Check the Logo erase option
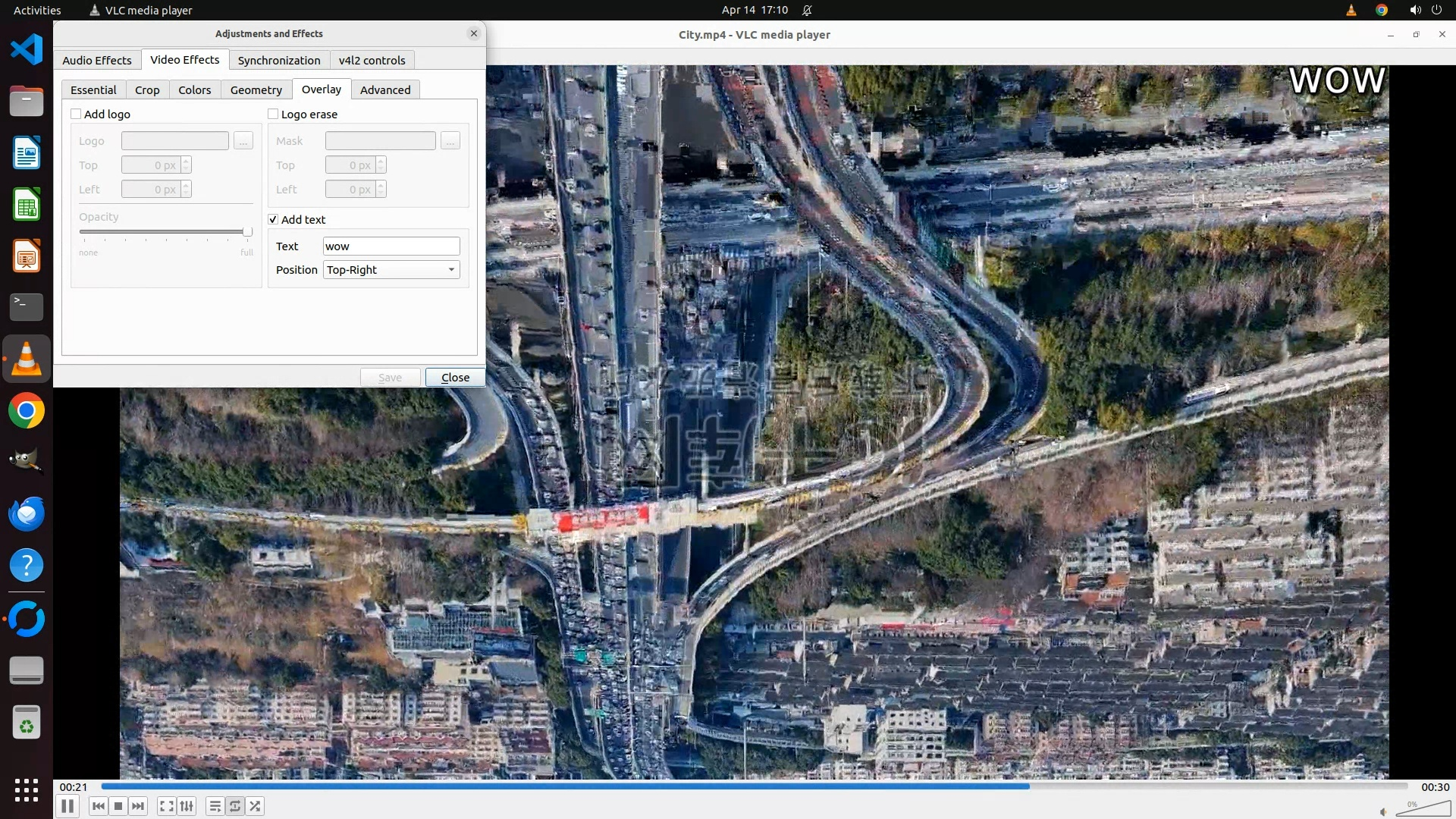The width and height of the screenshot is (1456, 819). point(273,114)
